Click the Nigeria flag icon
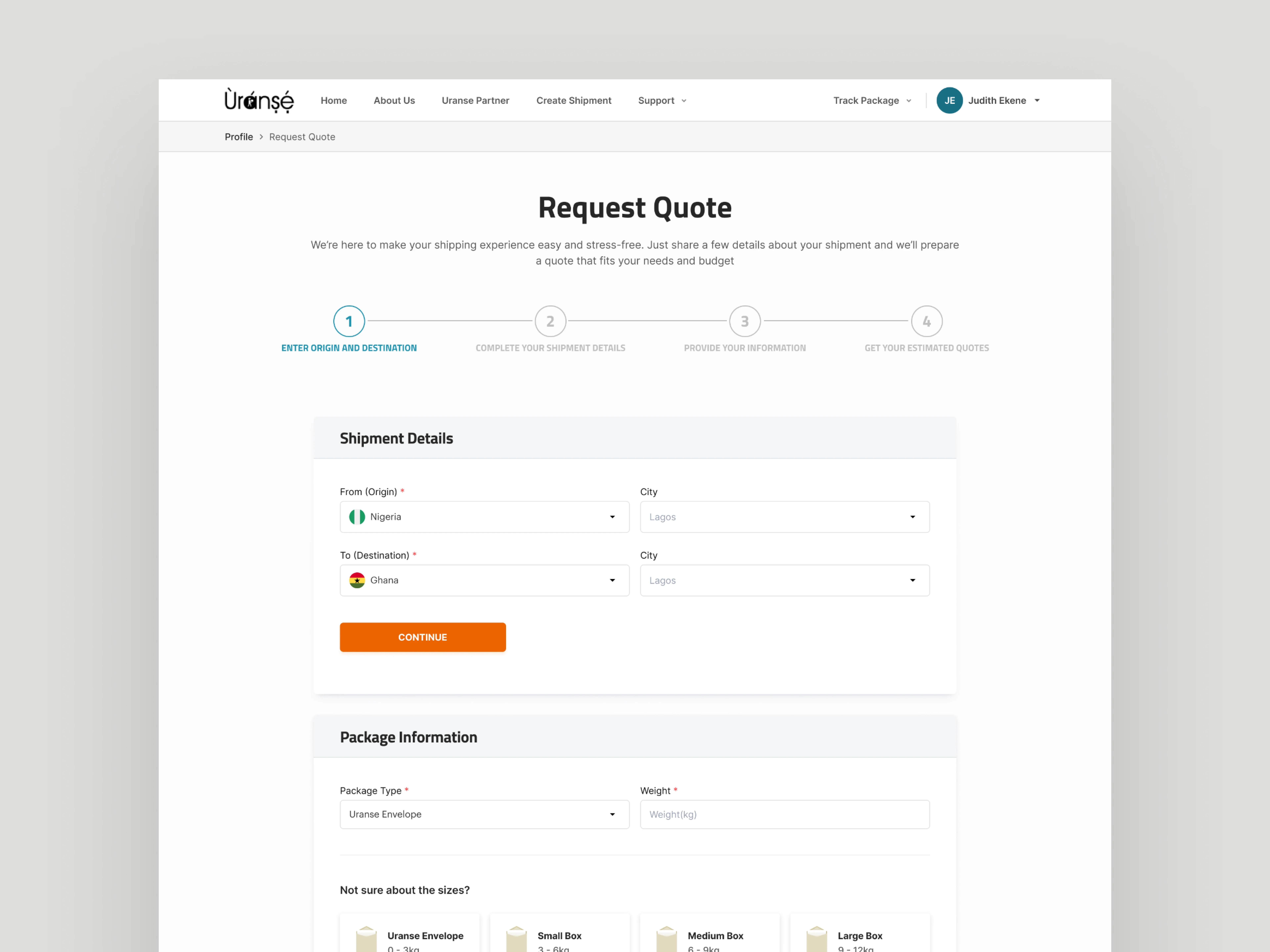Screen dimensions: 1270x952 click(357, 517)
